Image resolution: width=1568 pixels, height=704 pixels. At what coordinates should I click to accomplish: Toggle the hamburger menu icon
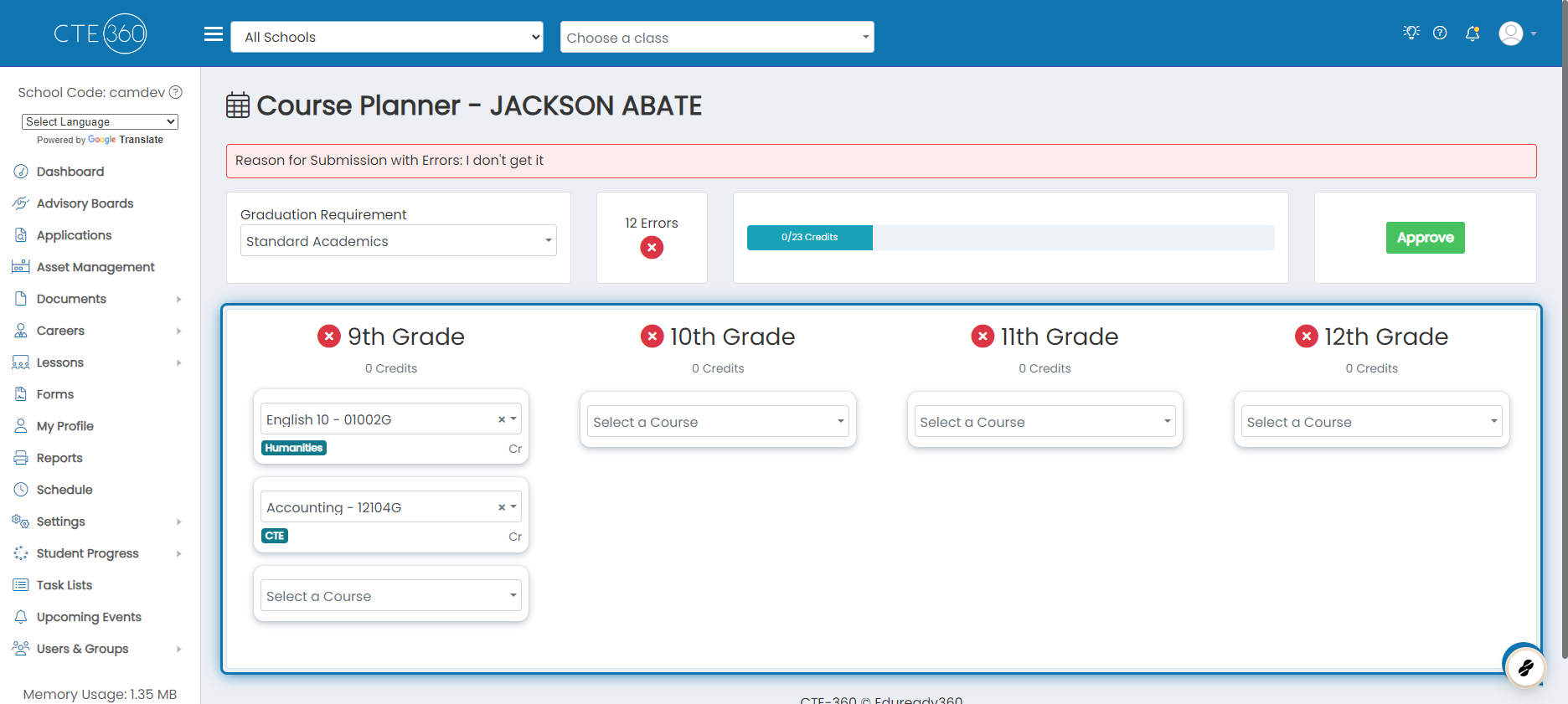pyautogui.click(x=214, y=34)
